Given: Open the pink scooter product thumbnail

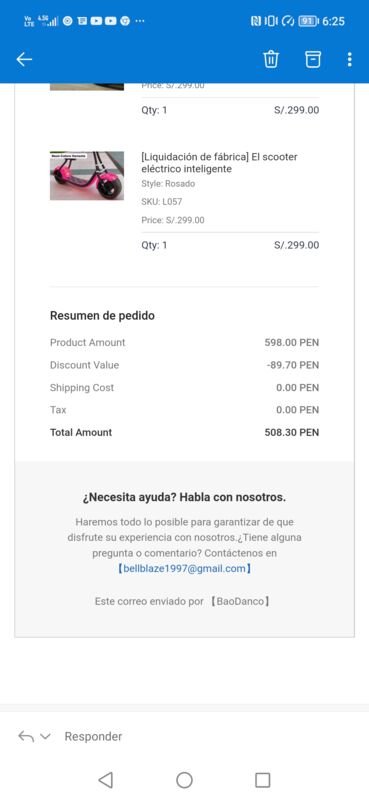Looking at the screenshot, I should click(87, 175).
